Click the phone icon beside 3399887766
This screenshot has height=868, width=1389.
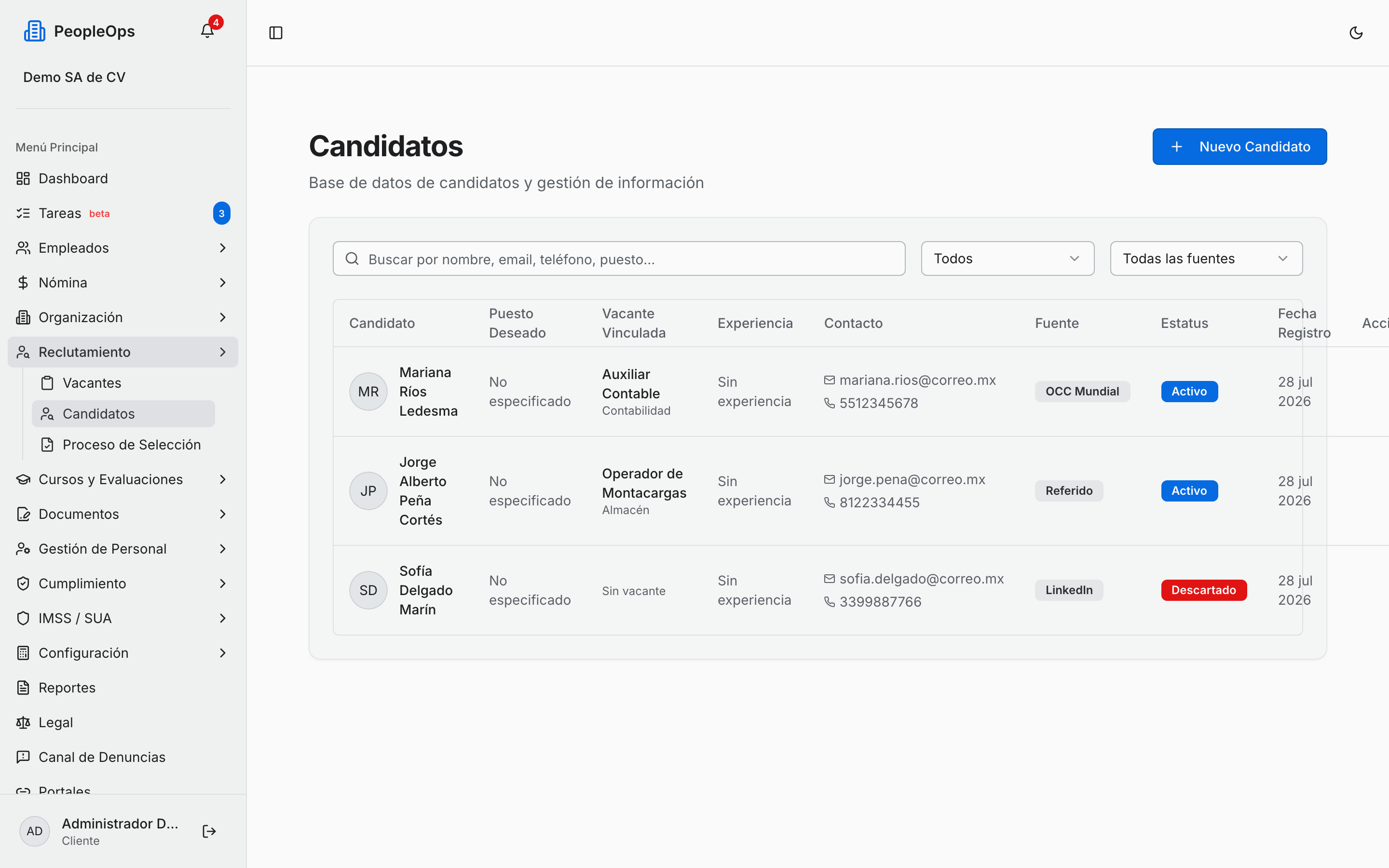(830, 602)
